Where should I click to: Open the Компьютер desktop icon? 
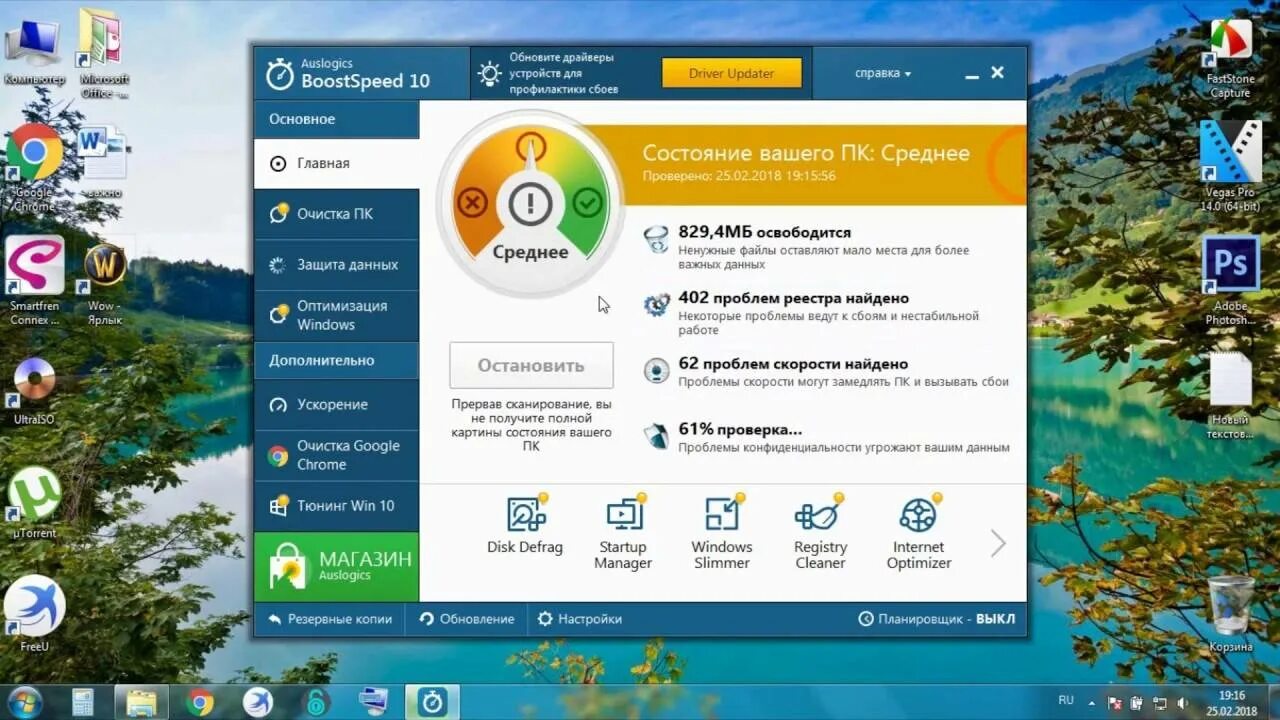[34, 50]
